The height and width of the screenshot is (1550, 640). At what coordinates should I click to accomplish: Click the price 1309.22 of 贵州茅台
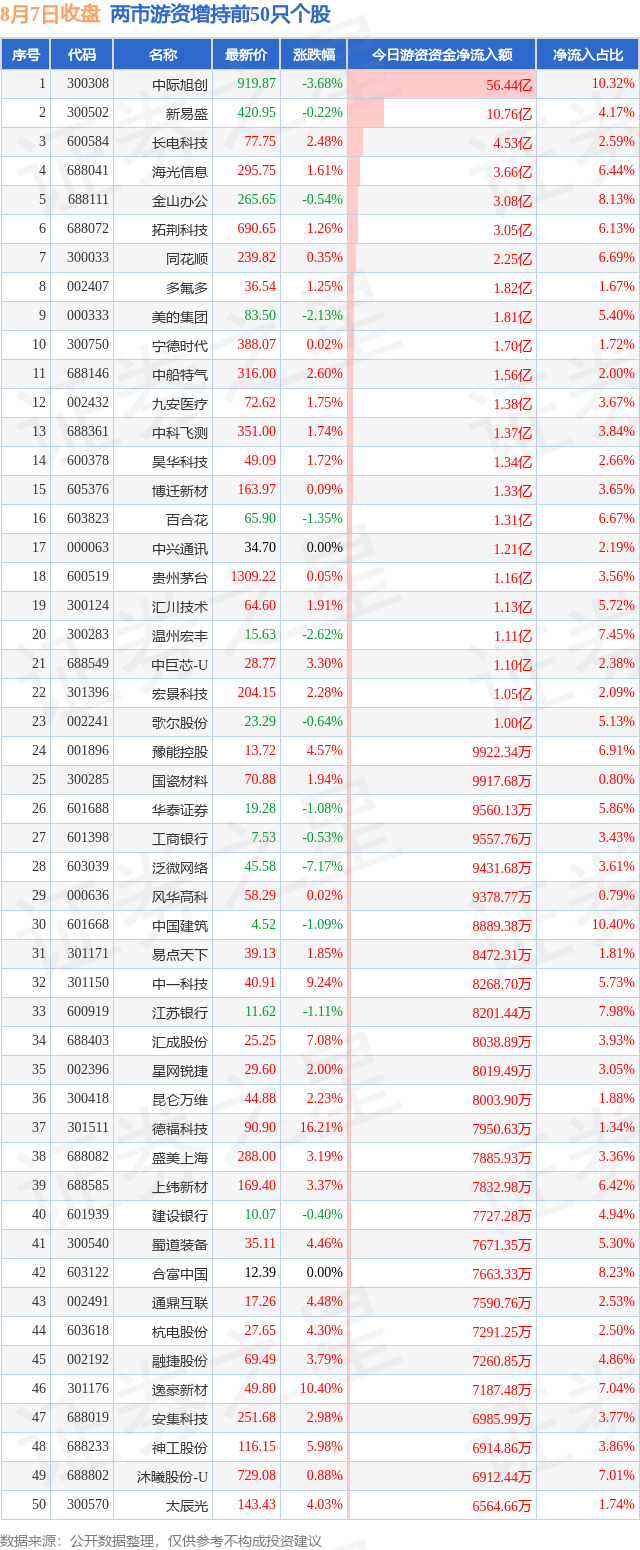point(252,577)
